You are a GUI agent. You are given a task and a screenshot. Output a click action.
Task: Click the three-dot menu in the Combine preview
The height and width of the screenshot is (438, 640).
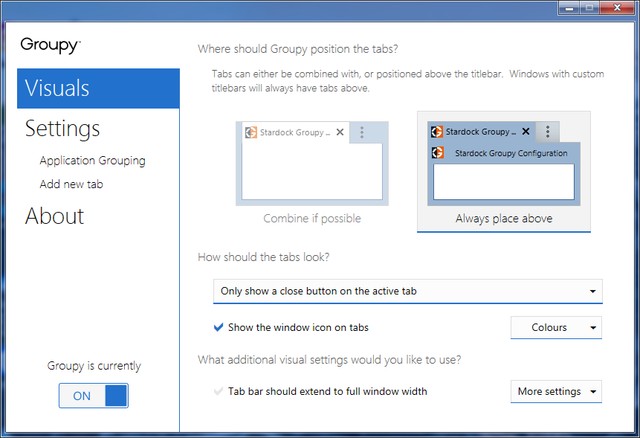362,132
